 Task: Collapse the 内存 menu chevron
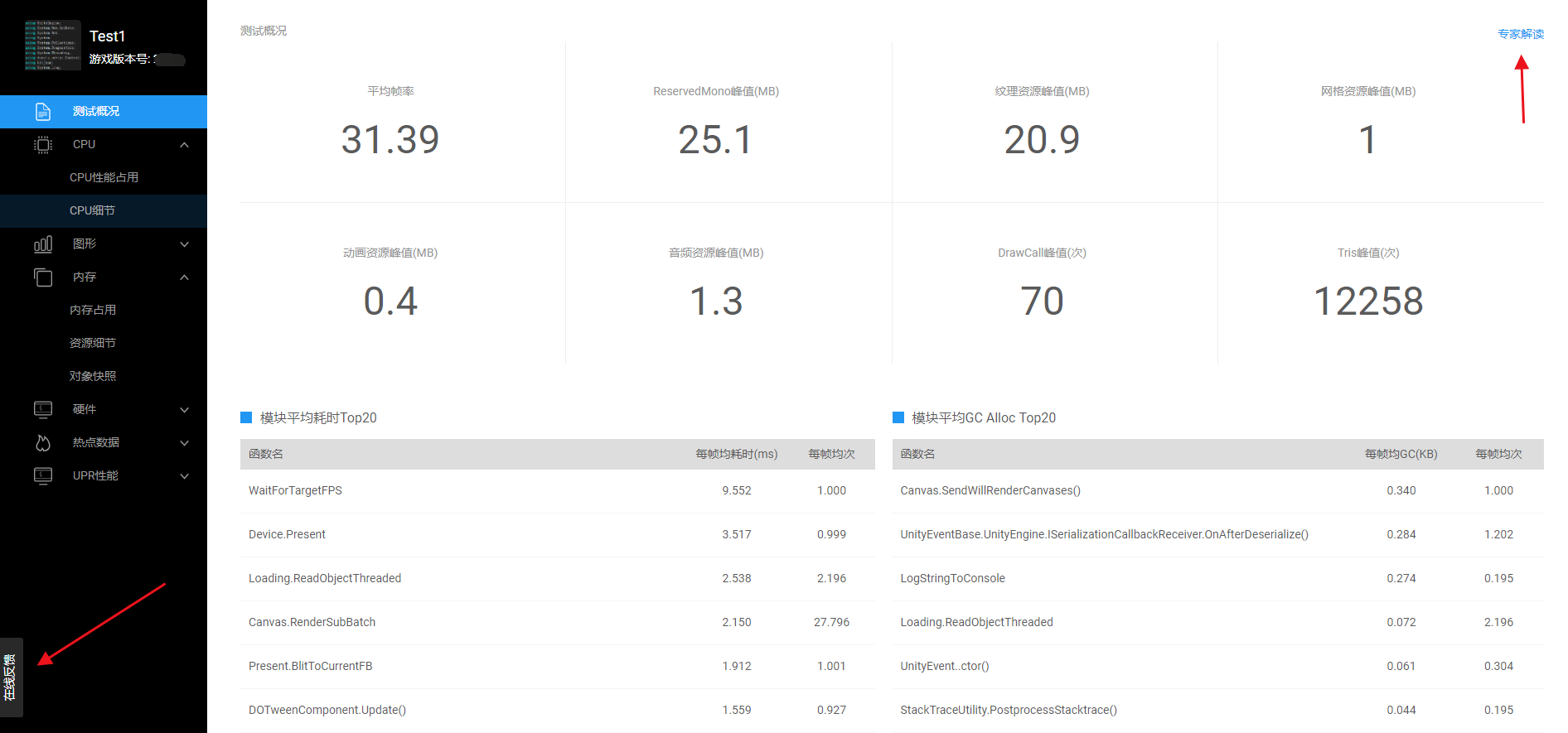pyautogui.click(x=184, y=277)
